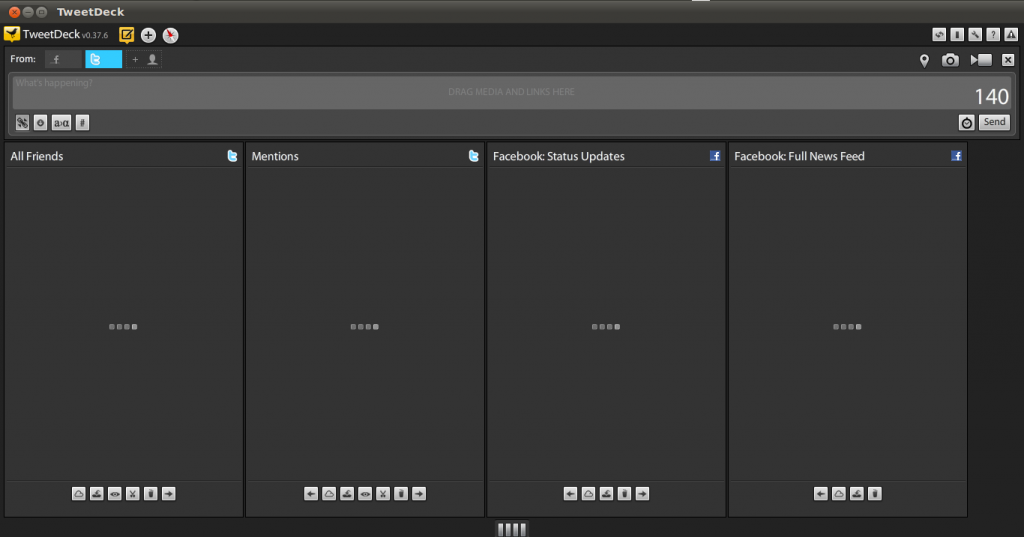This screenshot has width=1024, height=537.
Task: Toggle the eye icon under Mentions
Action: point(365,494)
